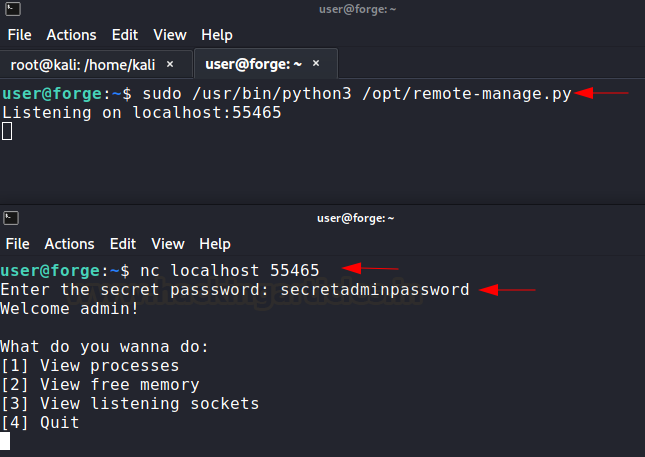Click the bottom window title bar user@forge: ~
Screen dimensions: 645x457
pos(355,218)
